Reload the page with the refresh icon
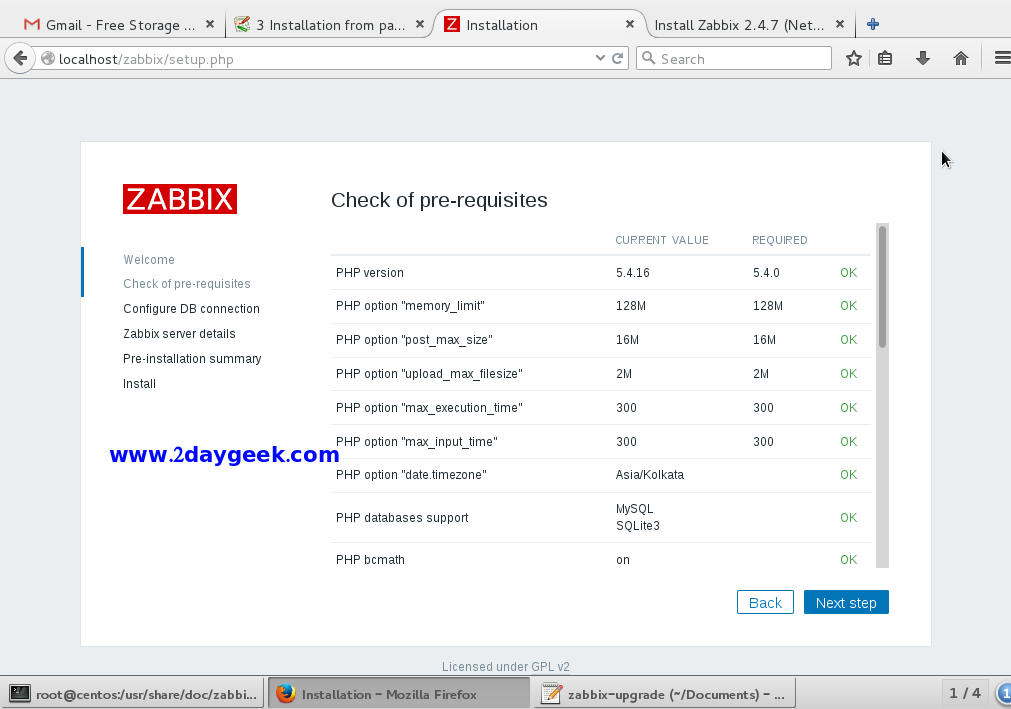 [x=617, y=59]
